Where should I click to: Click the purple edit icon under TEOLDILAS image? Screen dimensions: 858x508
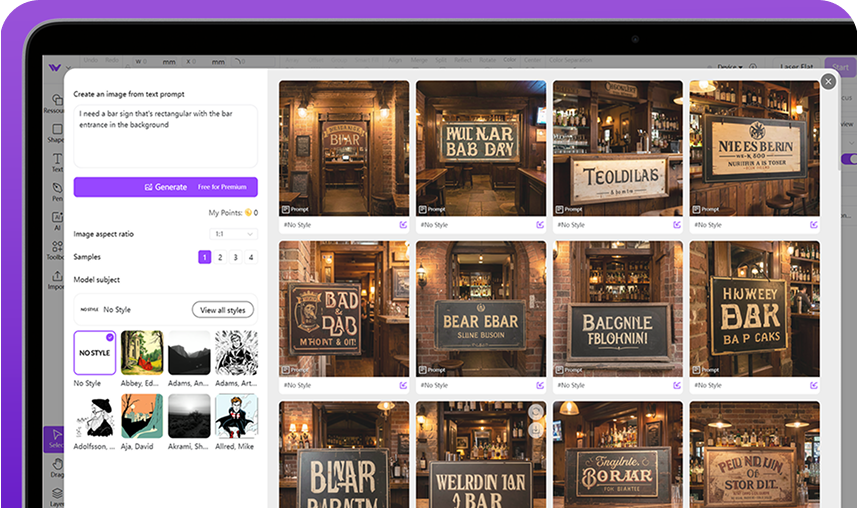[x=677, y=224]
